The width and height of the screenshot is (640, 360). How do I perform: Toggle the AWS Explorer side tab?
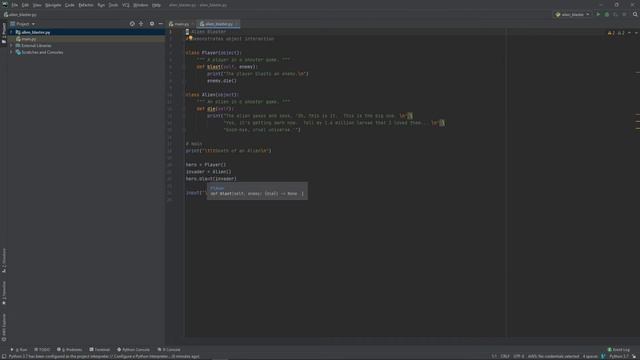coord(4,327)
